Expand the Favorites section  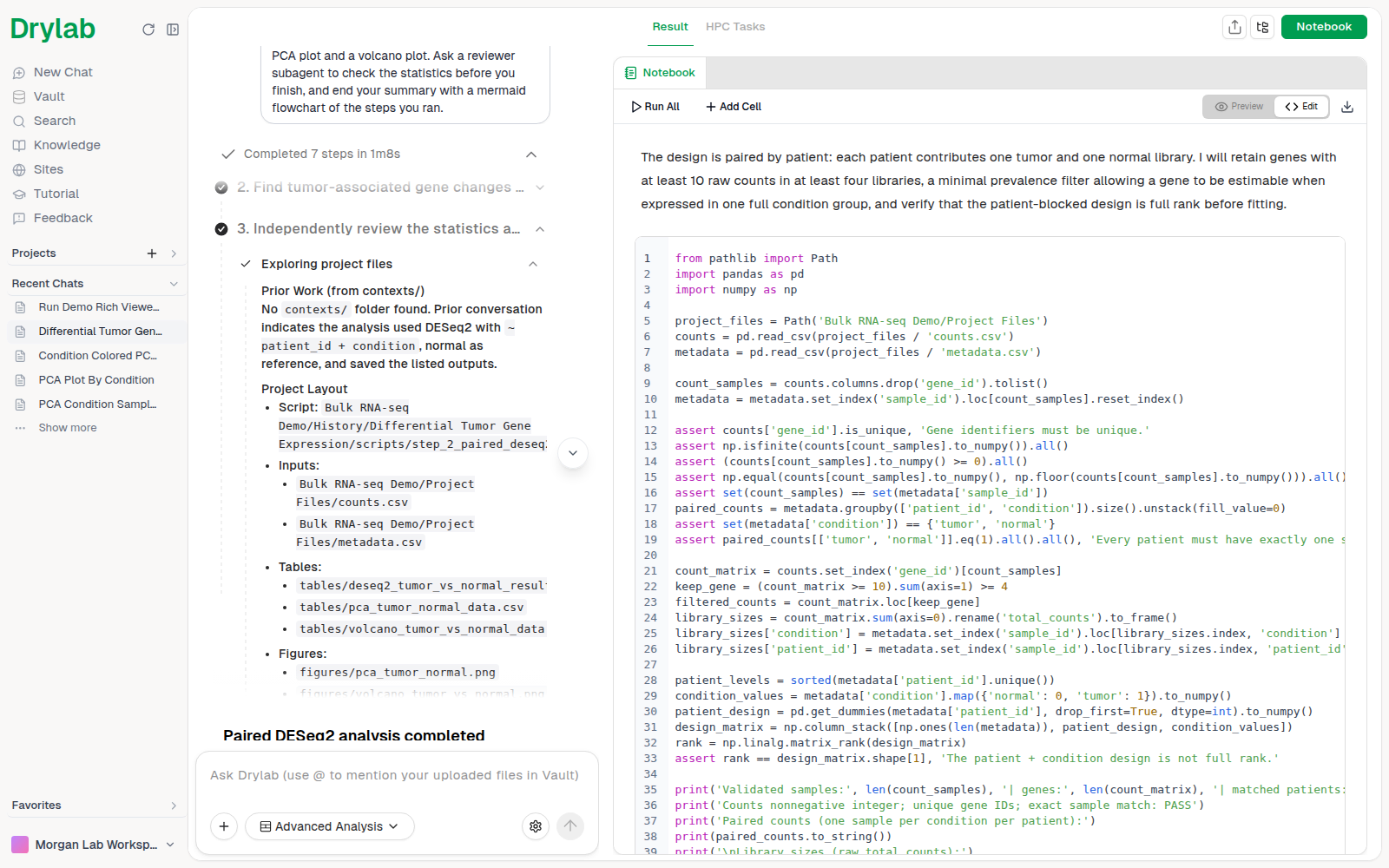click(174, 806)
